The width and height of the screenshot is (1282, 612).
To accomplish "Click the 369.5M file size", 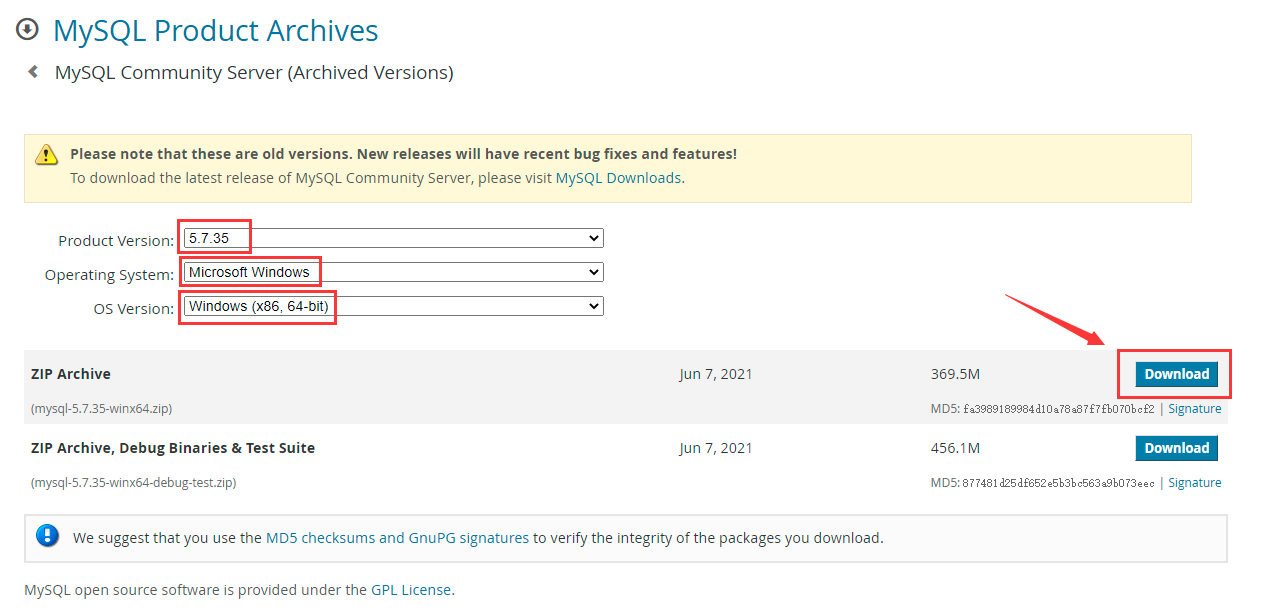I will click(x=955, y=374).
